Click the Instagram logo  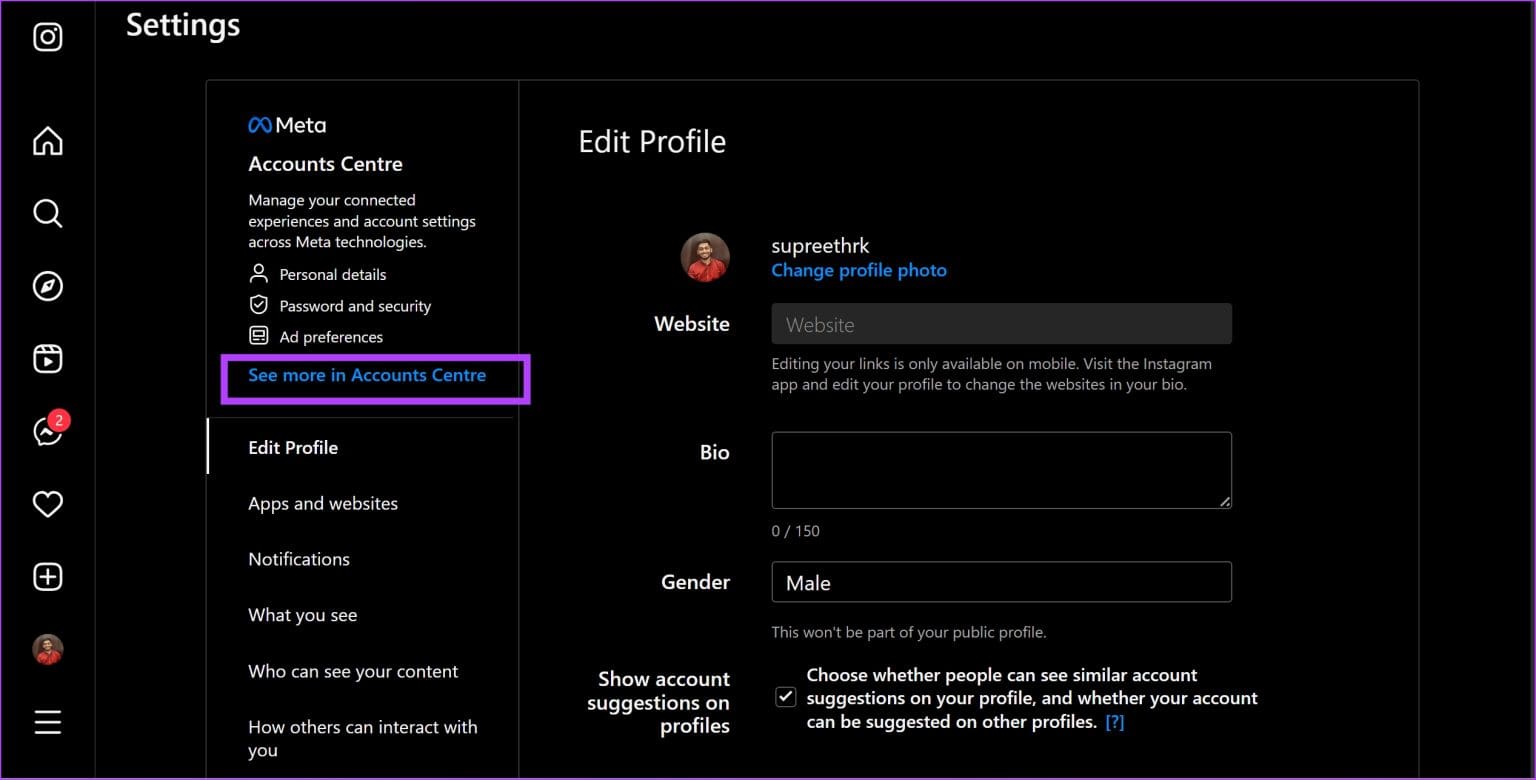coord(47,37)
